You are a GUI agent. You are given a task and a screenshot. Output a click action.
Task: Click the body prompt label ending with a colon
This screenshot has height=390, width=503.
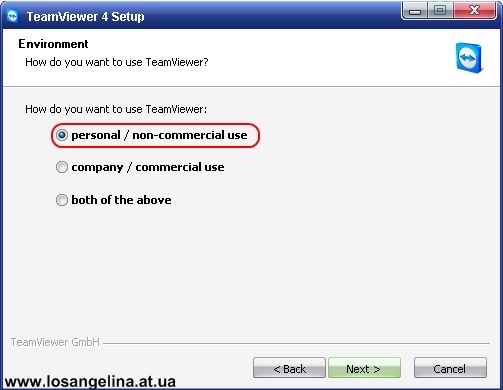(116, 109)
